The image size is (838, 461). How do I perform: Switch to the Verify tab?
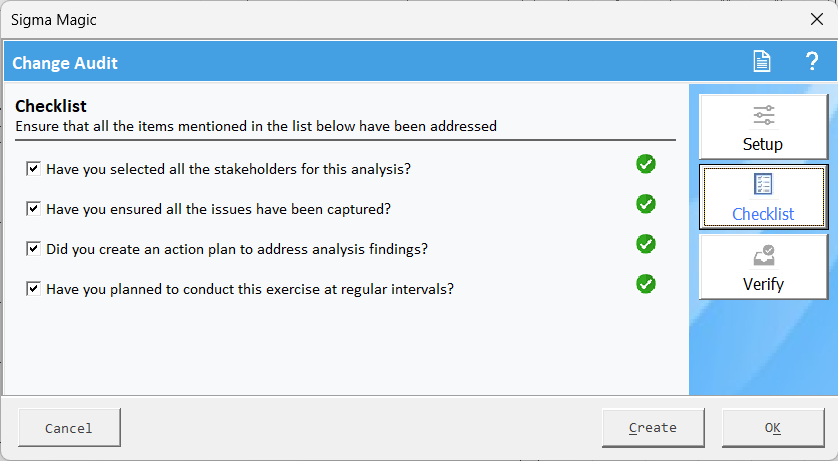click(763, 267)
